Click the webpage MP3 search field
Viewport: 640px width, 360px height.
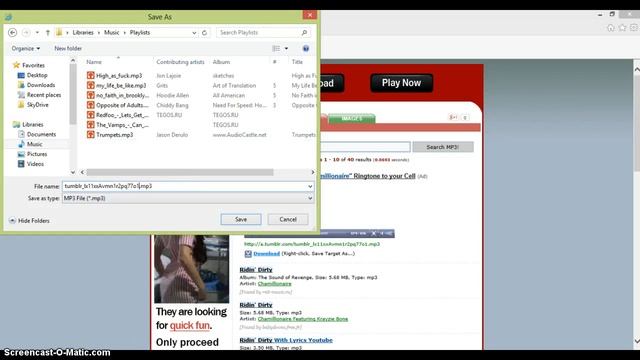coord(365,147)
